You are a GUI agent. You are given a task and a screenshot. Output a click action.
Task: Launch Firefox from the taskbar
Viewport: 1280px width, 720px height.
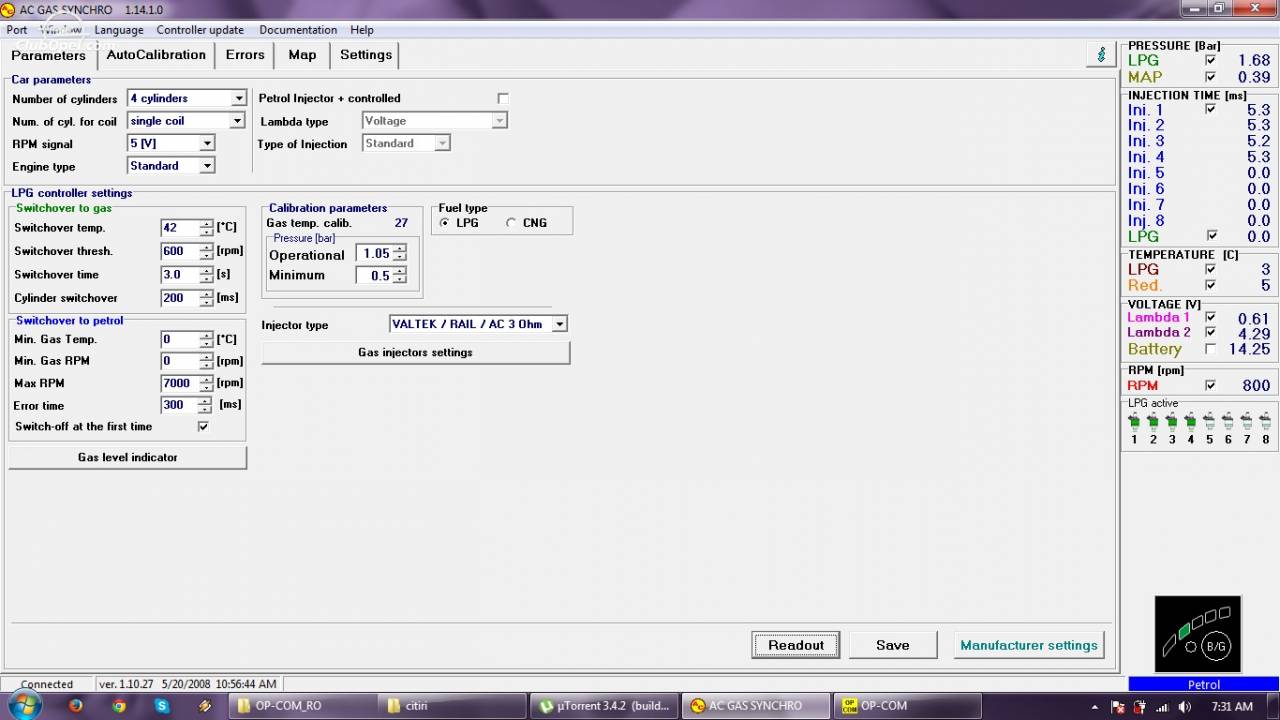[x=76, y=706]
